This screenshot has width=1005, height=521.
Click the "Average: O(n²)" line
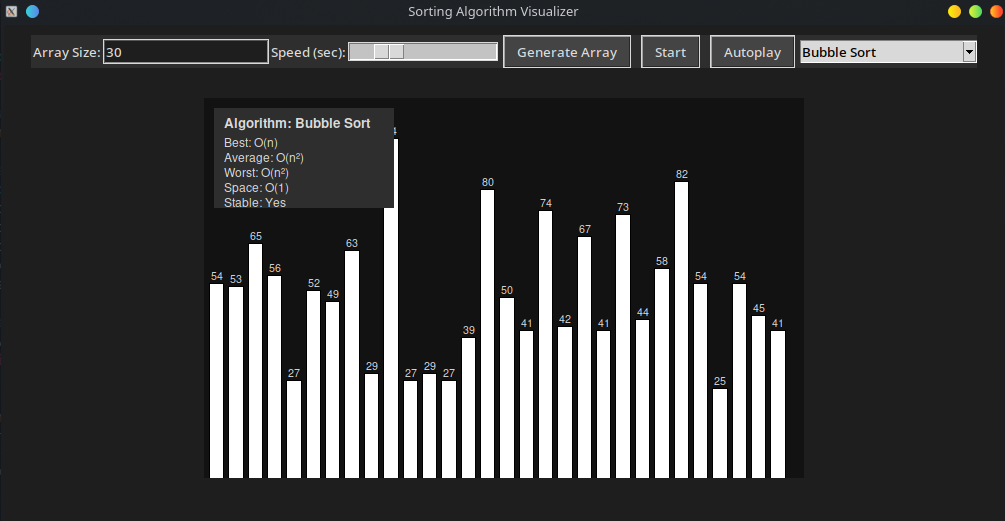(x=263, y=158)
